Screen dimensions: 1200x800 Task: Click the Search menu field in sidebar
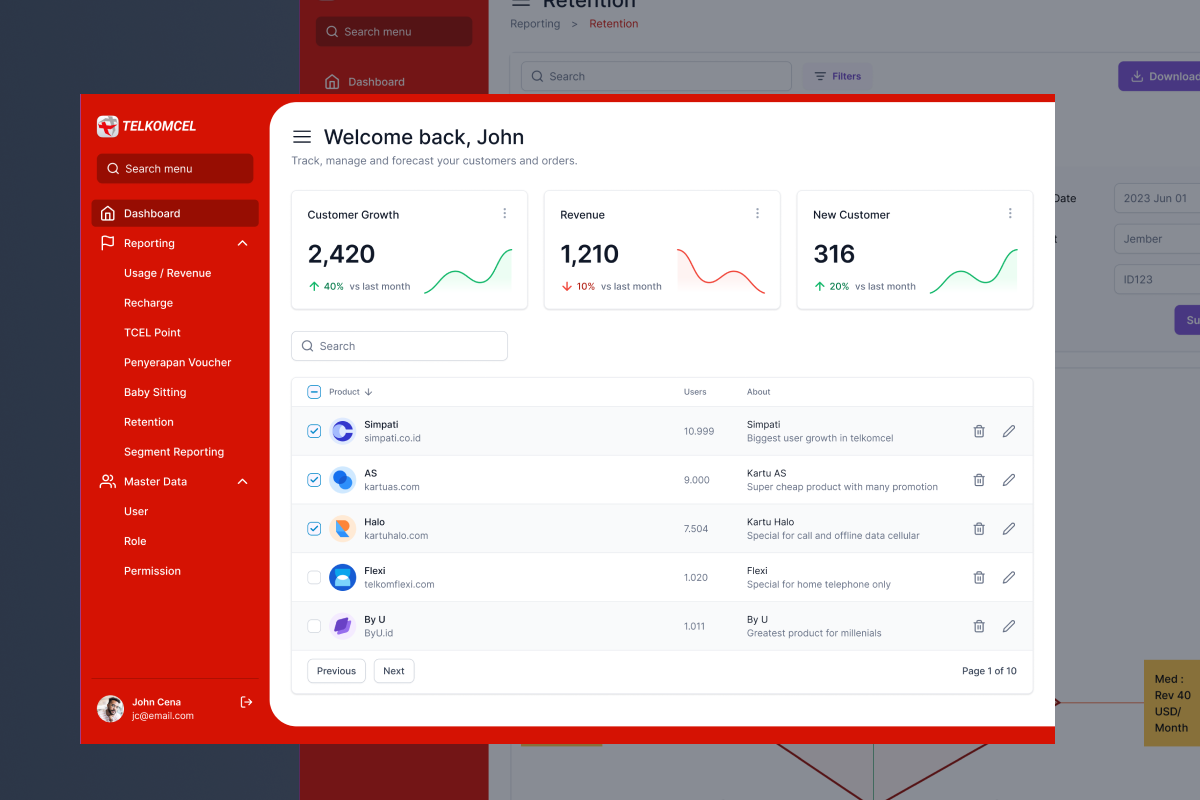point(175,169)
